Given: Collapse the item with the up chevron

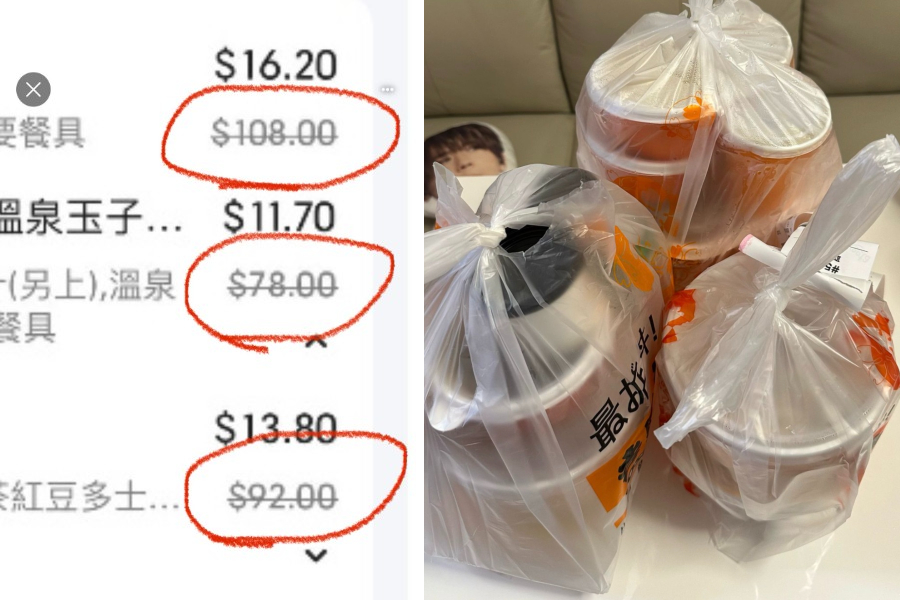Looking at the screenshot, I should 316,342.
